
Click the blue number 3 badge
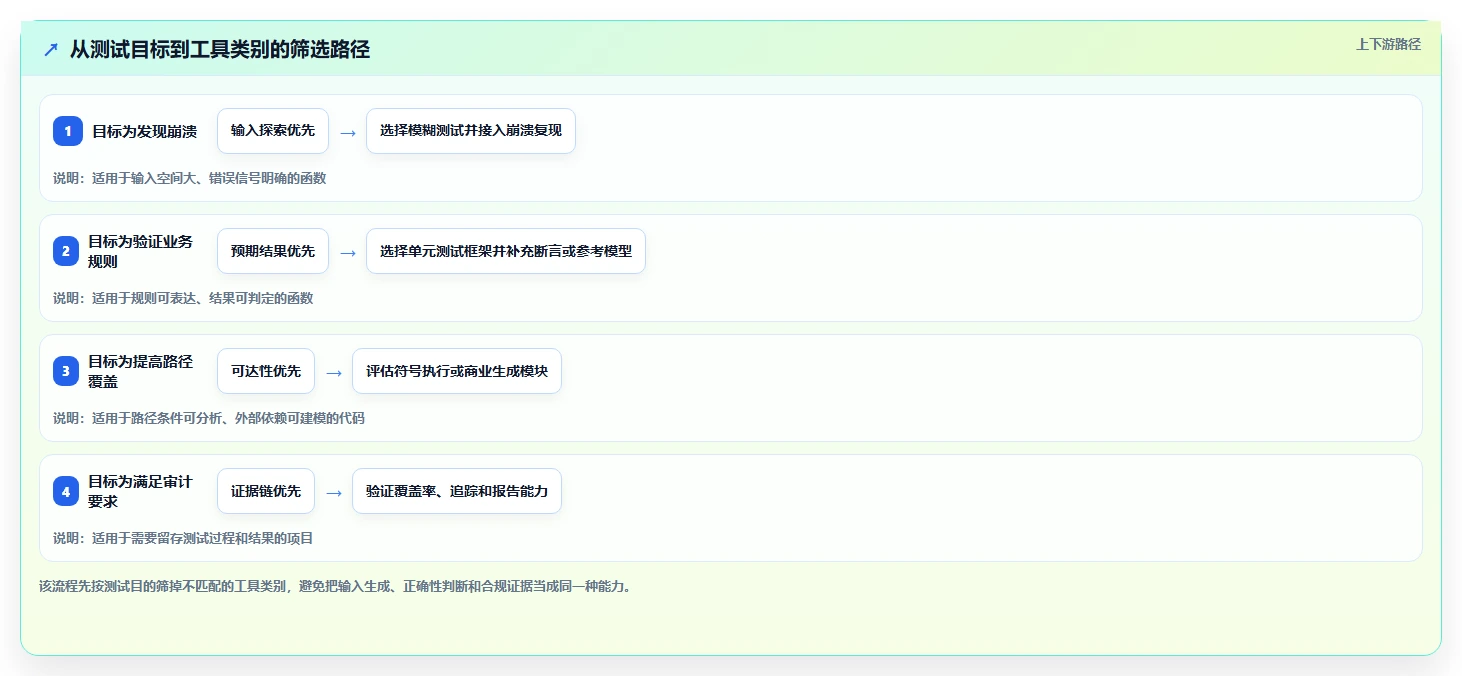pos(66,371)
